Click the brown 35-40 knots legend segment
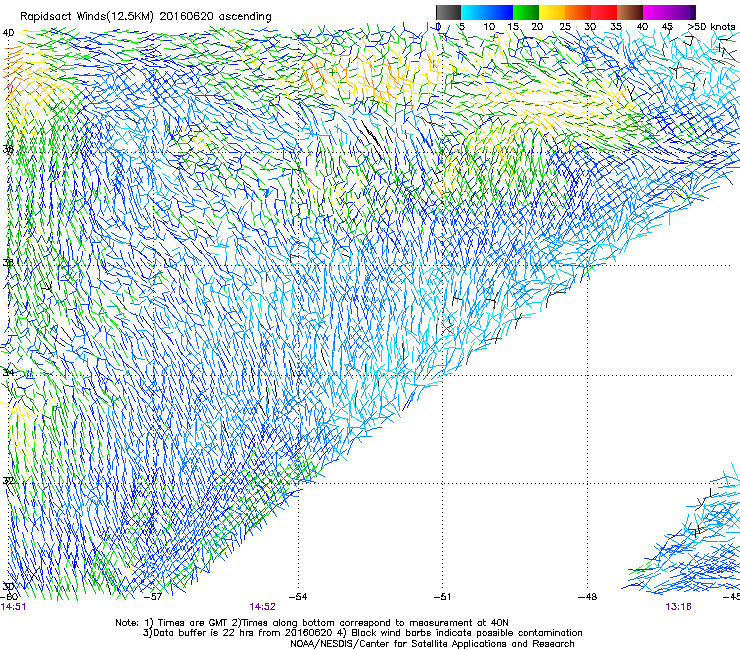Screen dimensions: 740x650 tap(630, 12)
